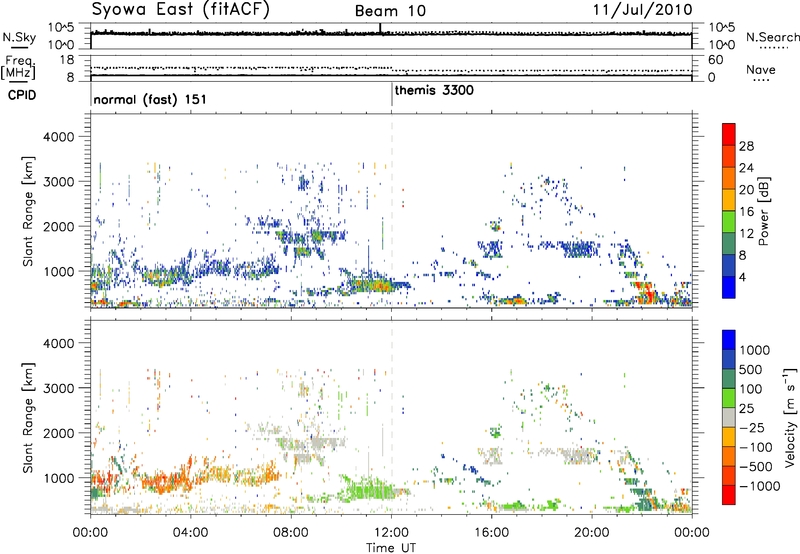Click 'Slant Range [km]' label of the velocity panel
The height and width of the screenshot is (554, 800).
(x=28, y=418)
